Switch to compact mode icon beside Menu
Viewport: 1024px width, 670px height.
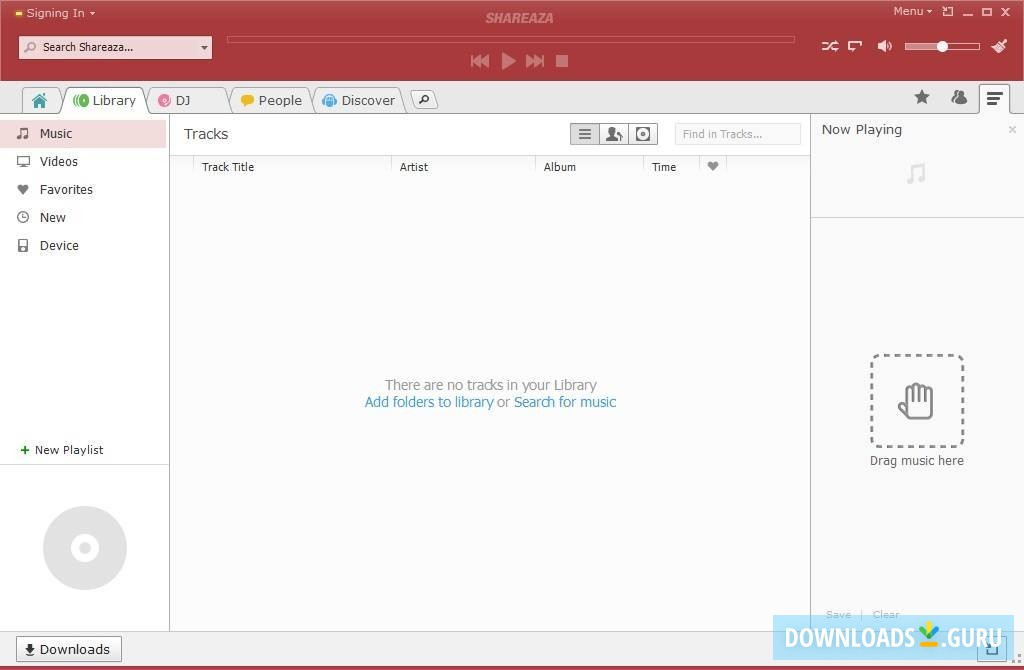point(948,12)
